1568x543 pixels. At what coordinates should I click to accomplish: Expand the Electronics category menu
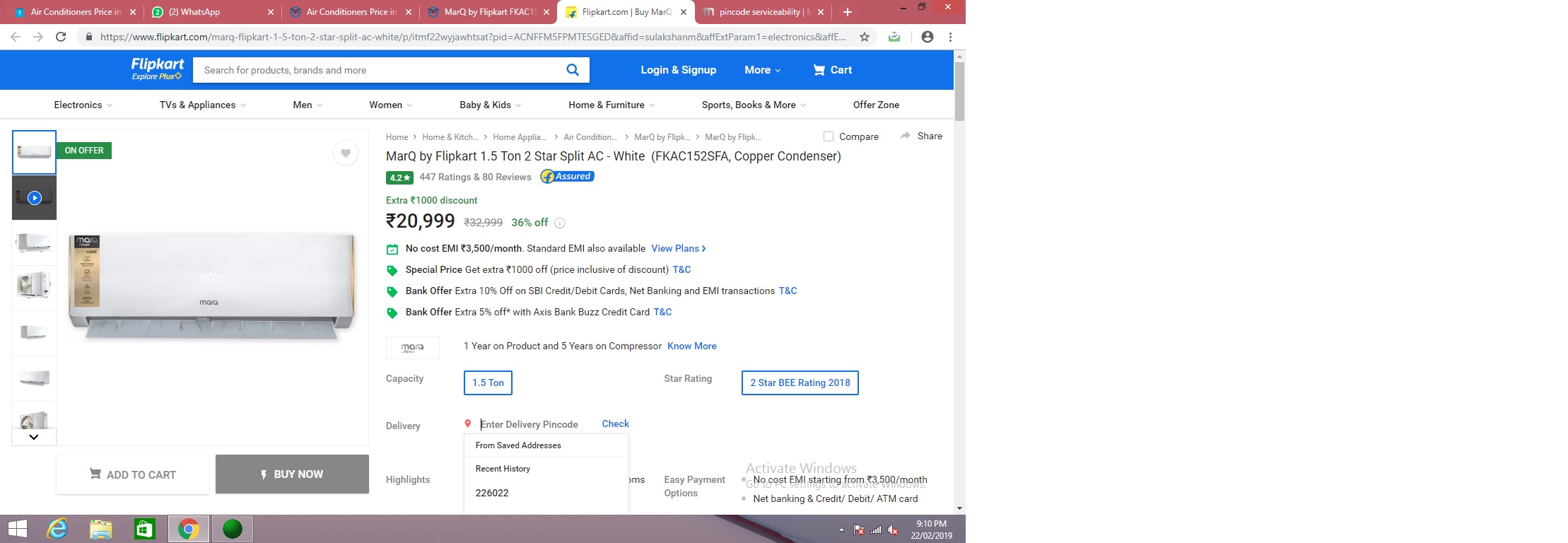coord(83,105)
